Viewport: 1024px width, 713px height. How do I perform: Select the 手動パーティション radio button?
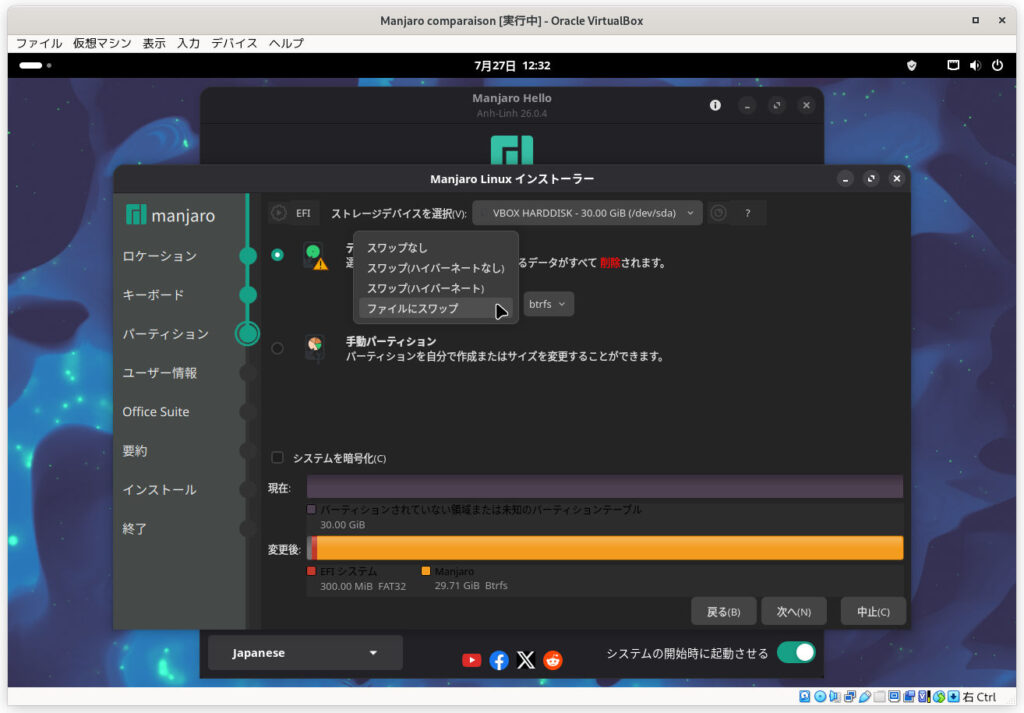click(278, 349)
